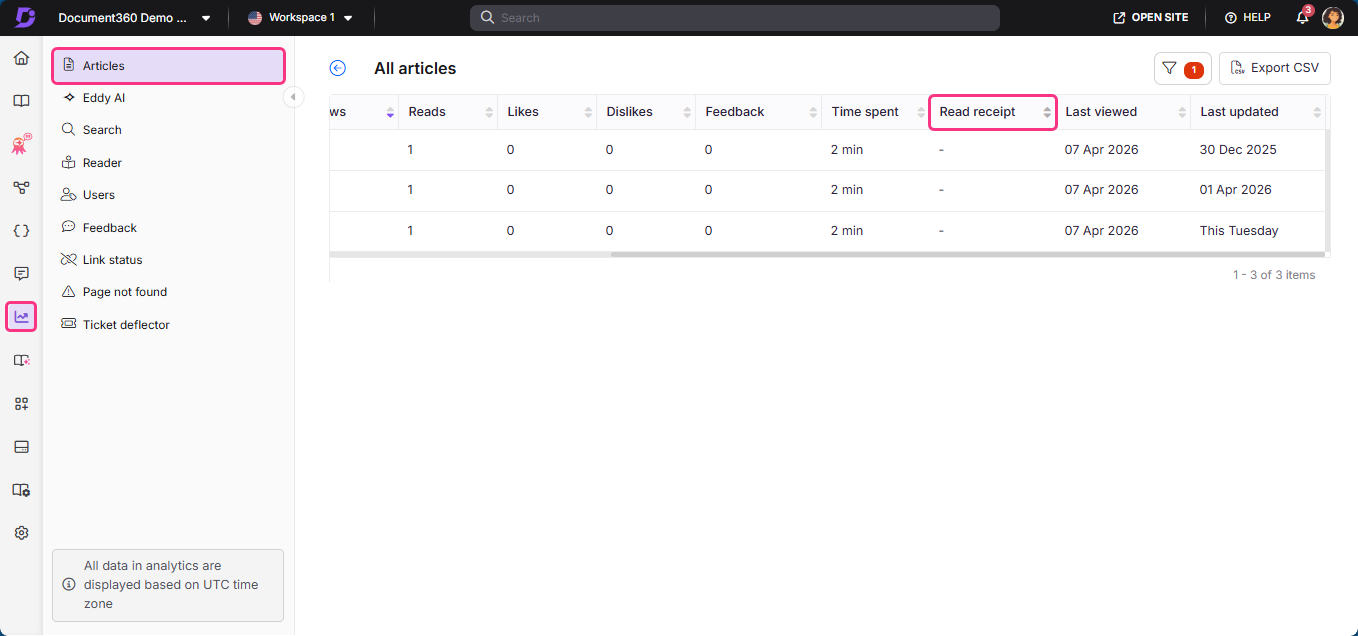The image size is (1358, 636).
Task: Collapse the analytics sidebar via chevron
Action: (293, 97)
